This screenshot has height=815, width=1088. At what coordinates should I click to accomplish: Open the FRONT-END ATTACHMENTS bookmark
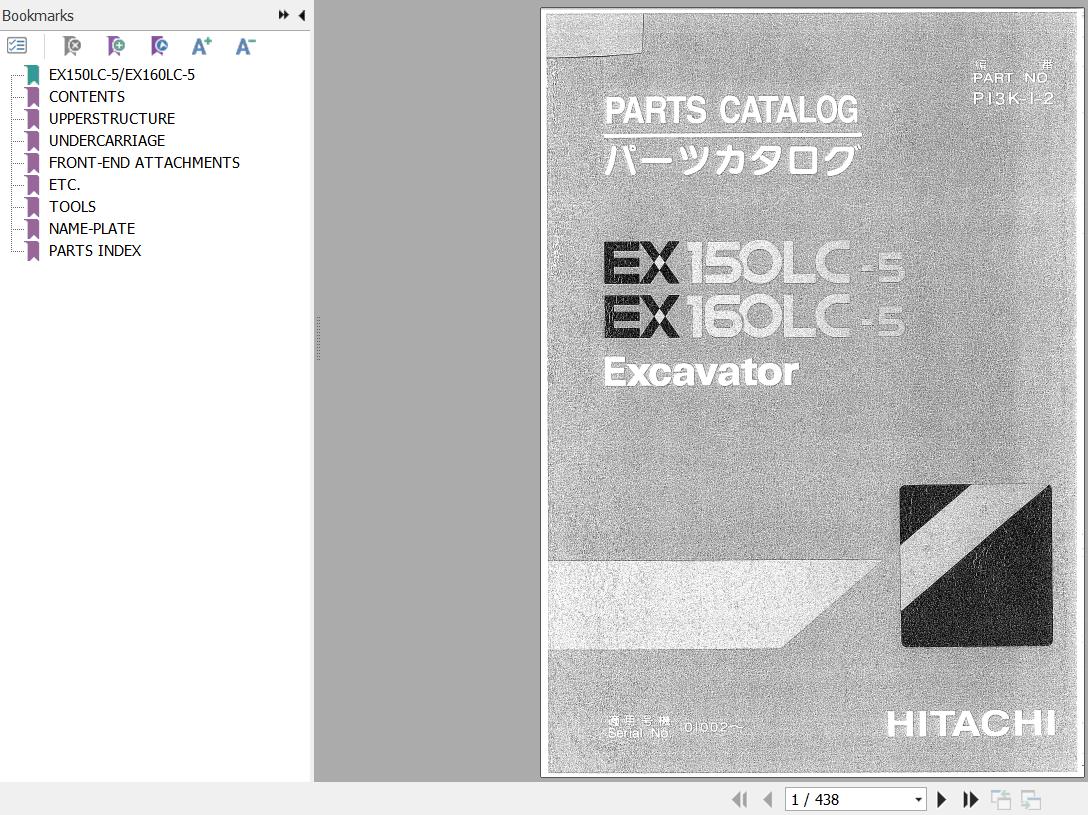coord(144,162)
